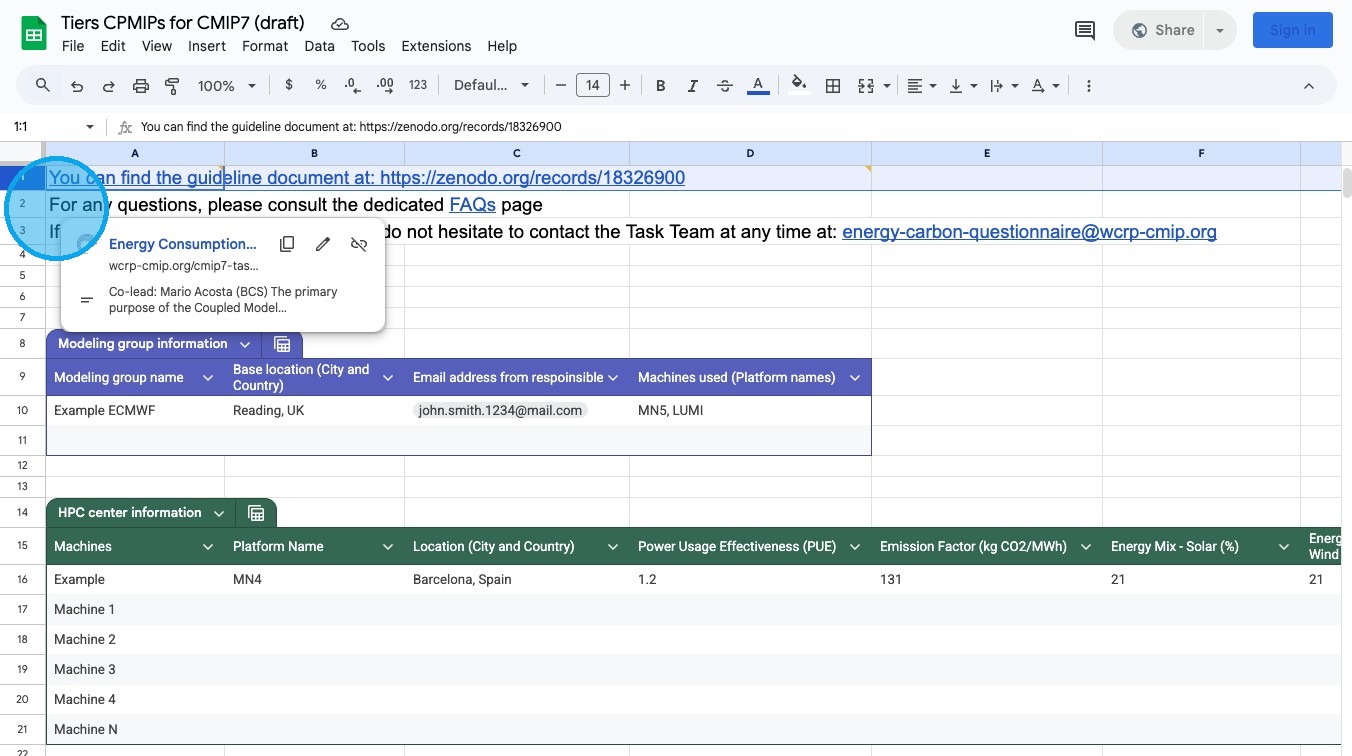Screen dimensions: 1352x756
Task: Toggle italic formatting
Action: (692, 86)
